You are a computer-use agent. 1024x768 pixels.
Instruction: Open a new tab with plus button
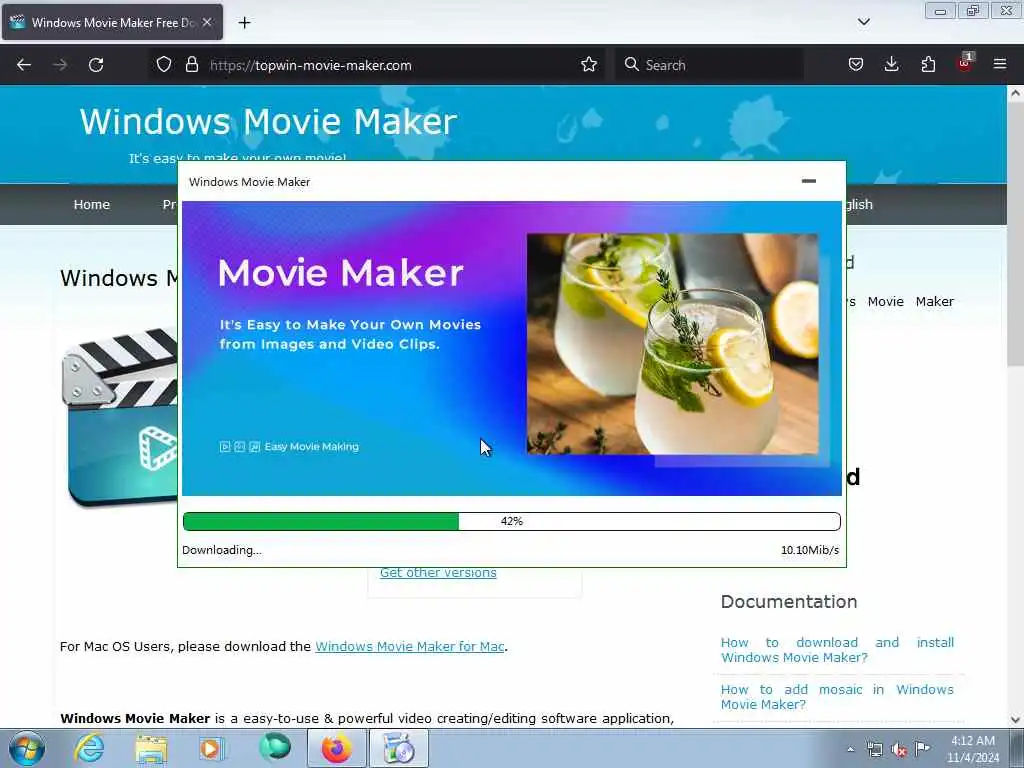pyautogui.click(x=244, y=23)
